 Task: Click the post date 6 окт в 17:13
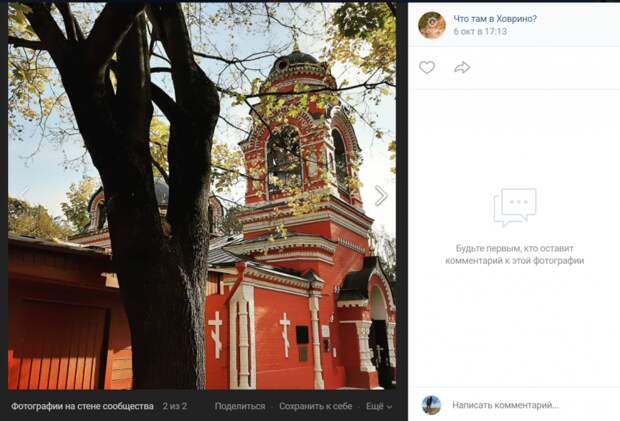click(480, 32)
